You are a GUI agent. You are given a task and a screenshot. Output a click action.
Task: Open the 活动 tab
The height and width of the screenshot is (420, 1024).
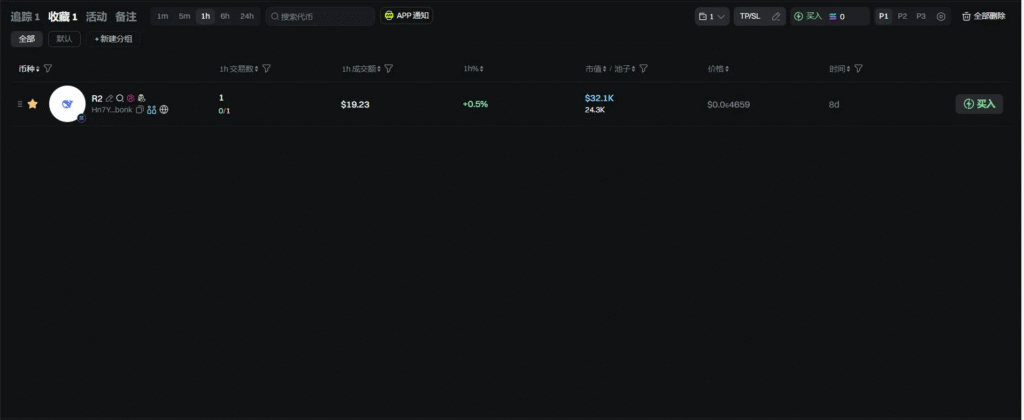pos(96,17)
